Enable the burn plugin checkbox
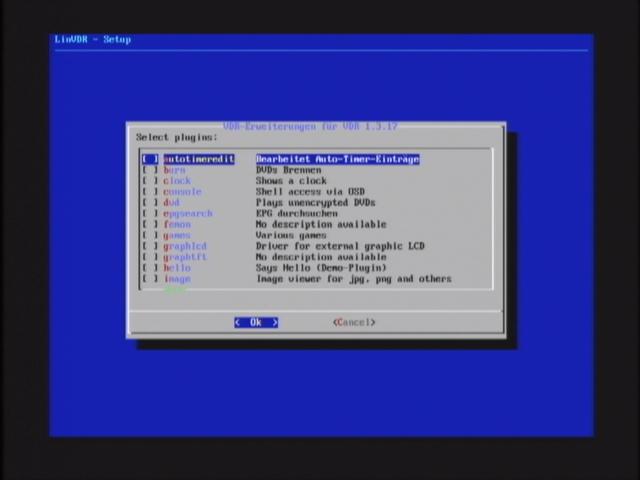 point(150,170)
